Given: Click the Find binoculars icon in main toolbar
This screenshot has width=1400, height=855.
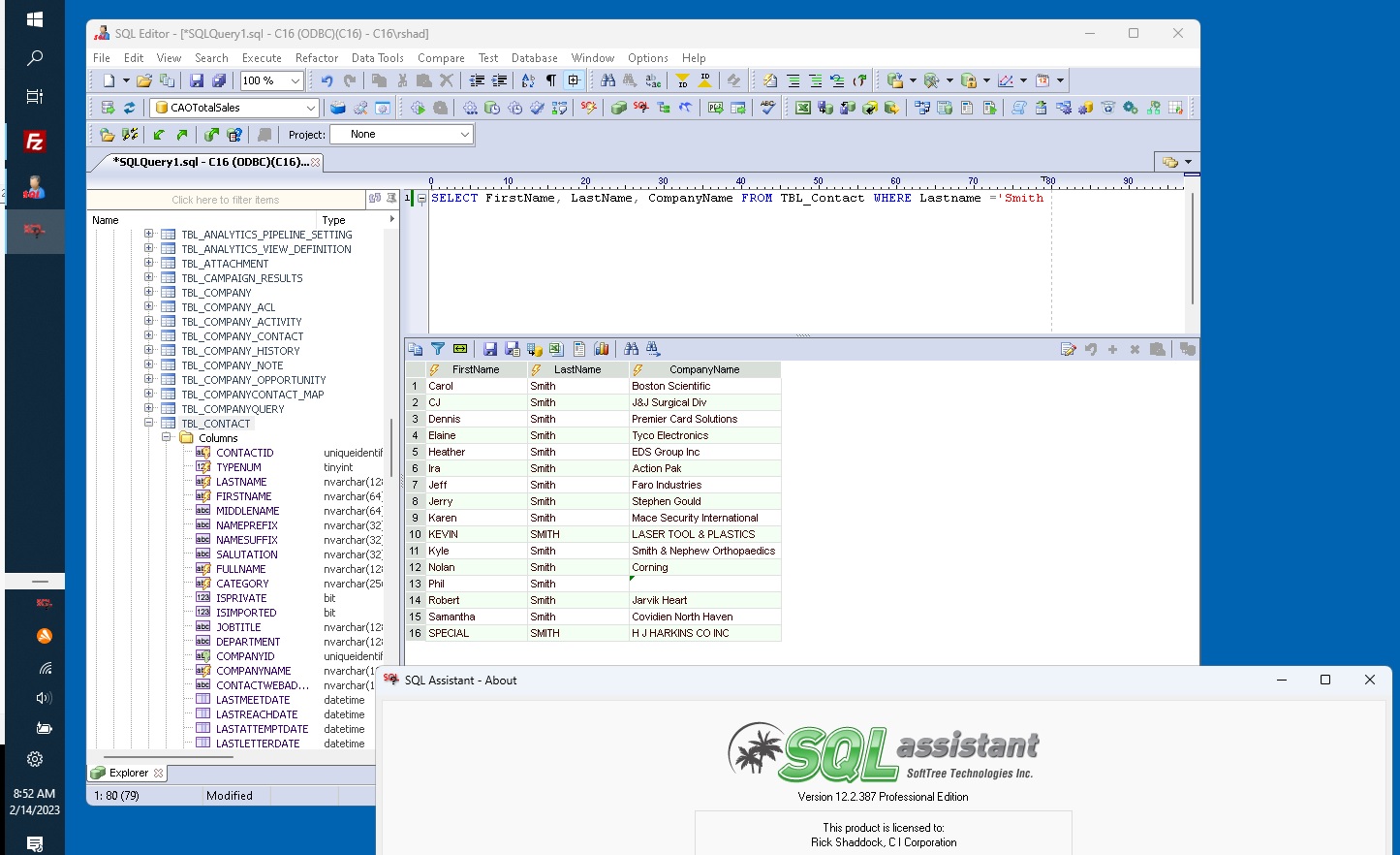Looking at the screenshot, I should click(x=607, y=80).
